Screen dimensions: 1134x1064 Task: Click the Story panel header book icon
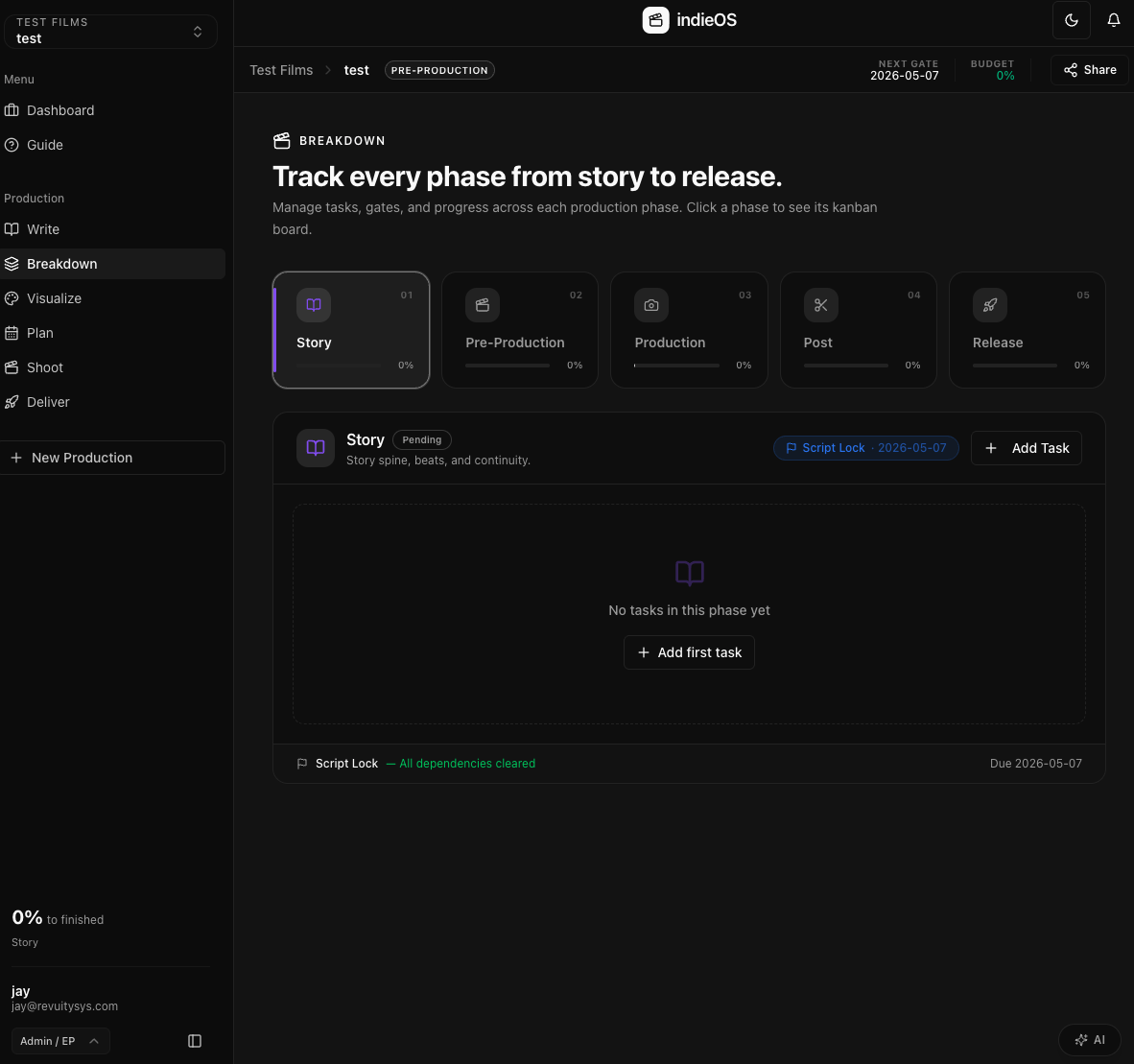point(316,448)
